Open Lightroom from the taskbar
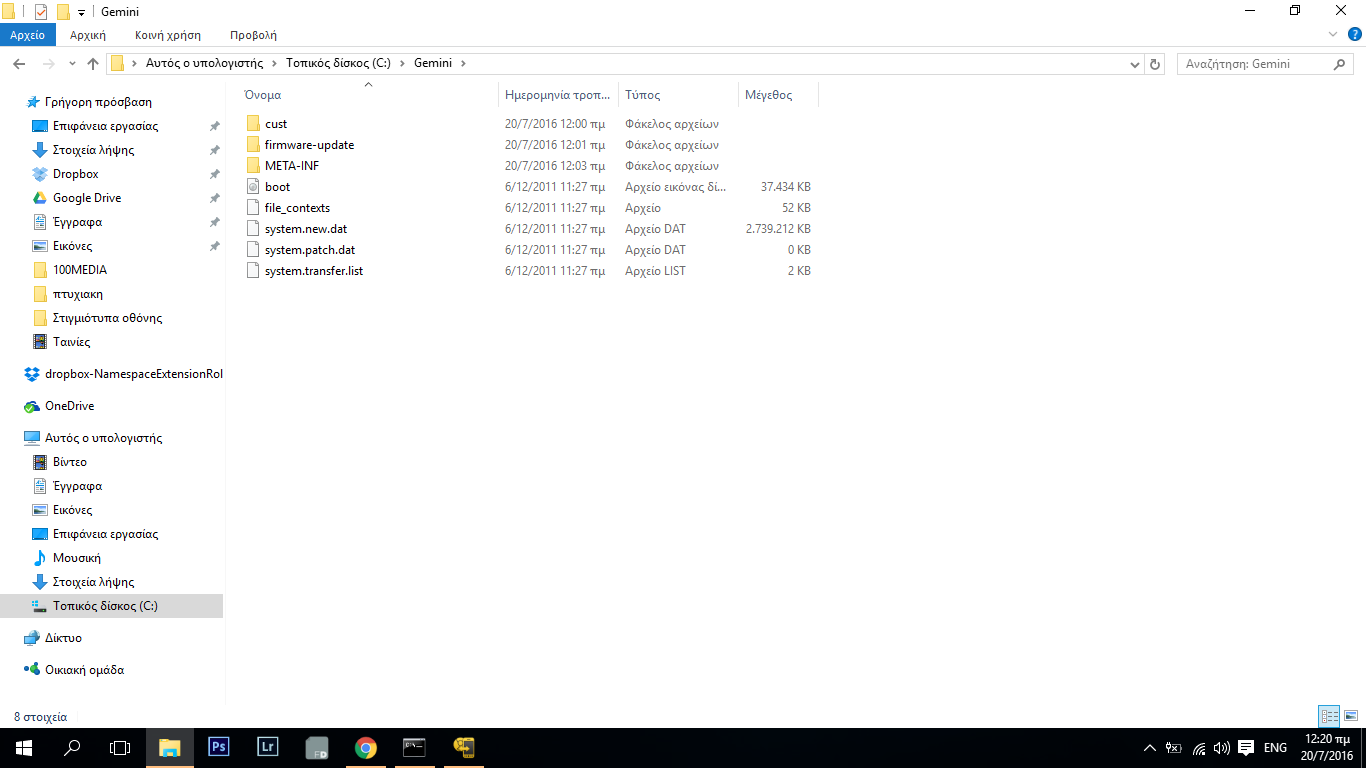The width and height of the screenshot is (1366, 768). click(267, 747)
